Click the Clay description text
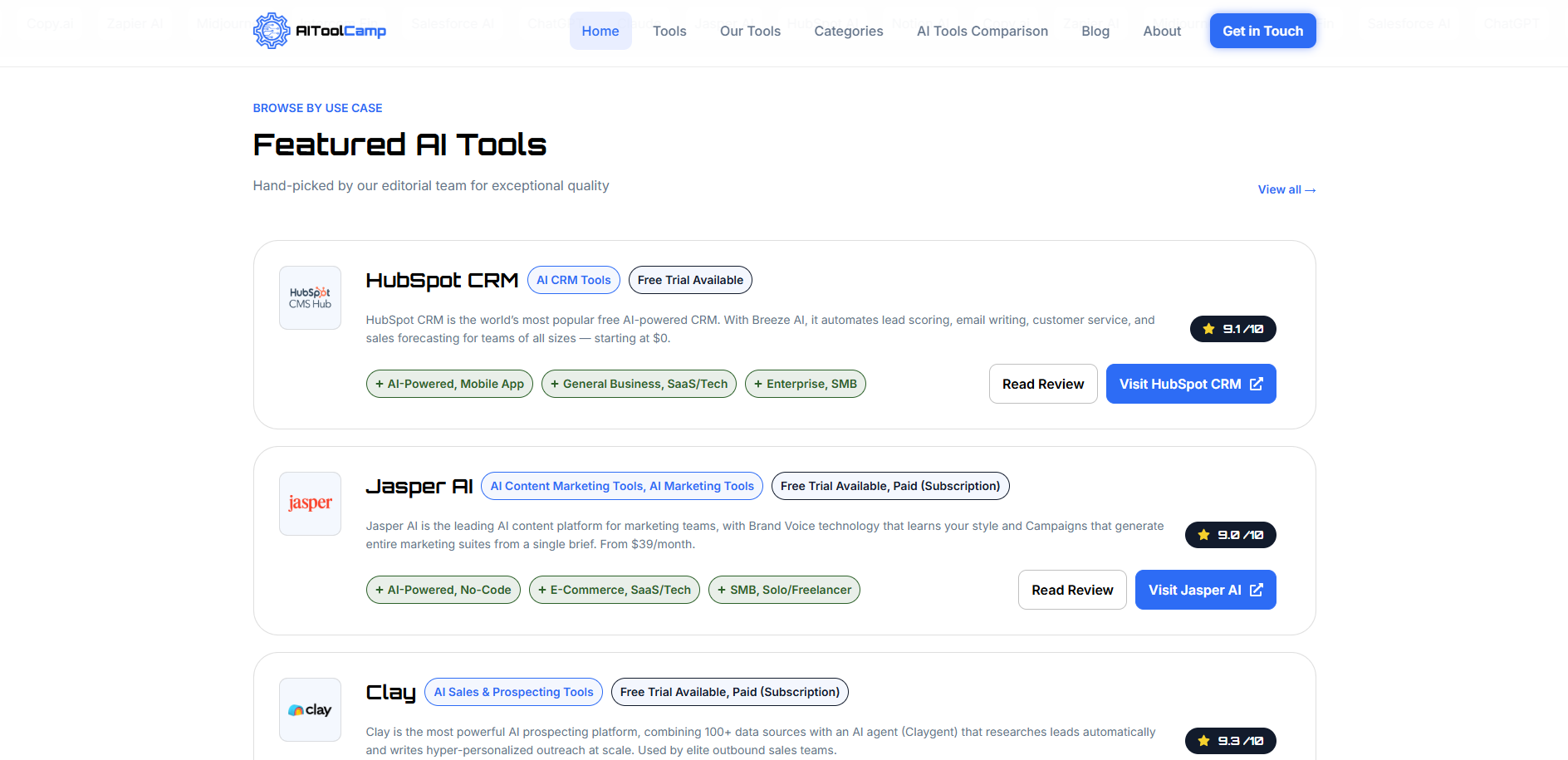The height and width of the screenshot is (760, 1568). (x=761, y=741)
